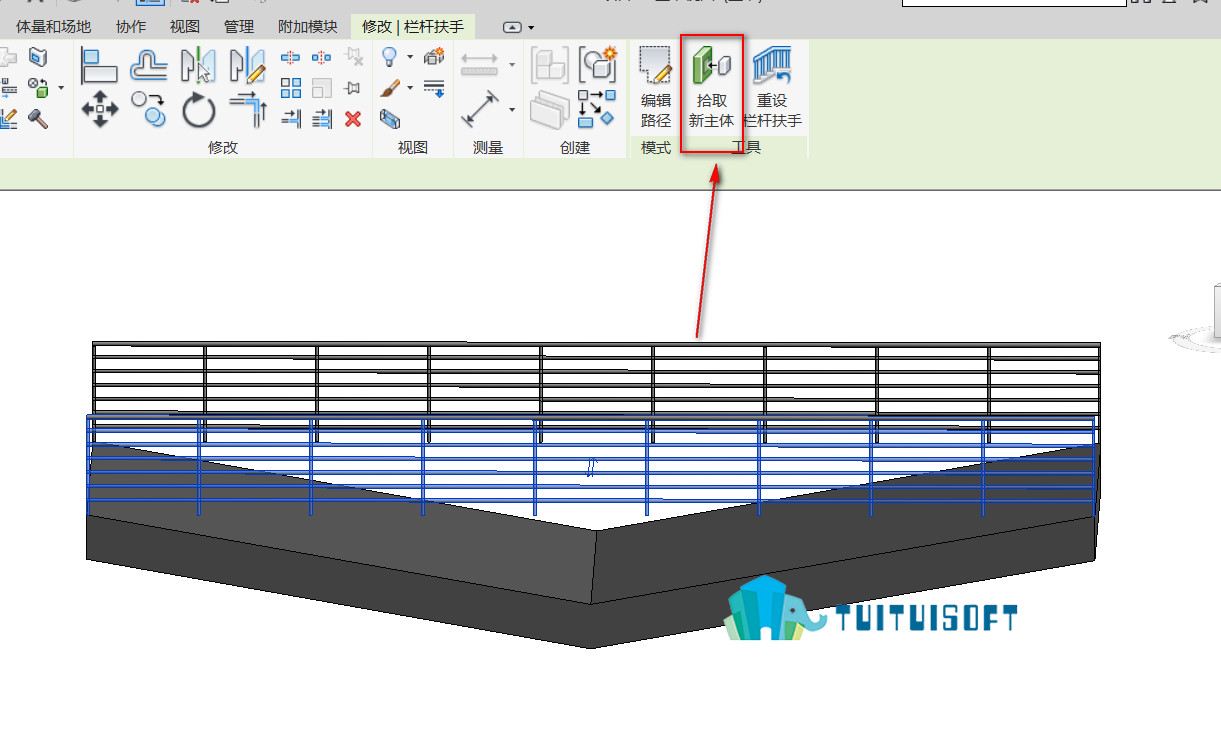The image size is (1221, 740).
Task: Select the Align tool
Action: [99, 65]
